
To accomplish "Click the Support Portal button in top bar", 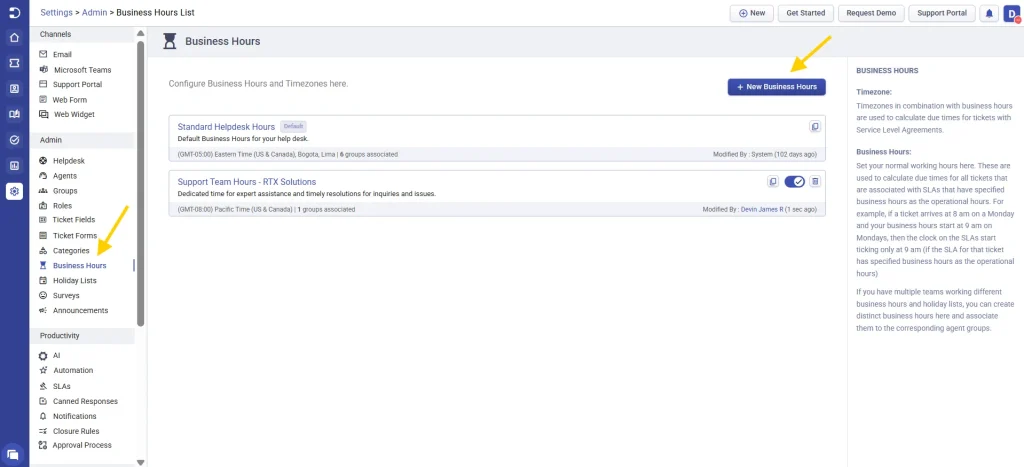I will pos(942,13).
